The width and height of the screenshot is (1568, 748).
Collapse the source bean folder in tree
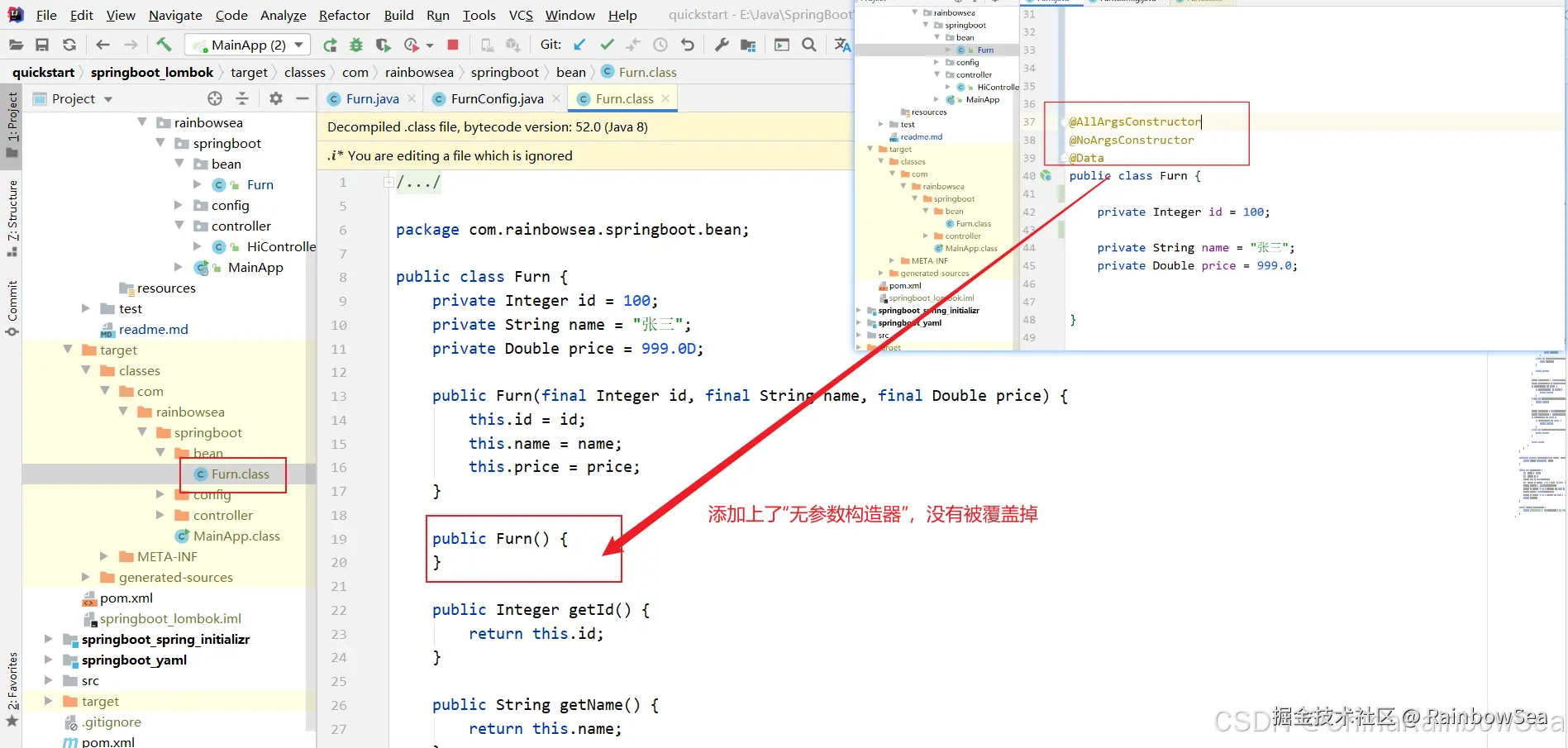[x=179, y=164]
